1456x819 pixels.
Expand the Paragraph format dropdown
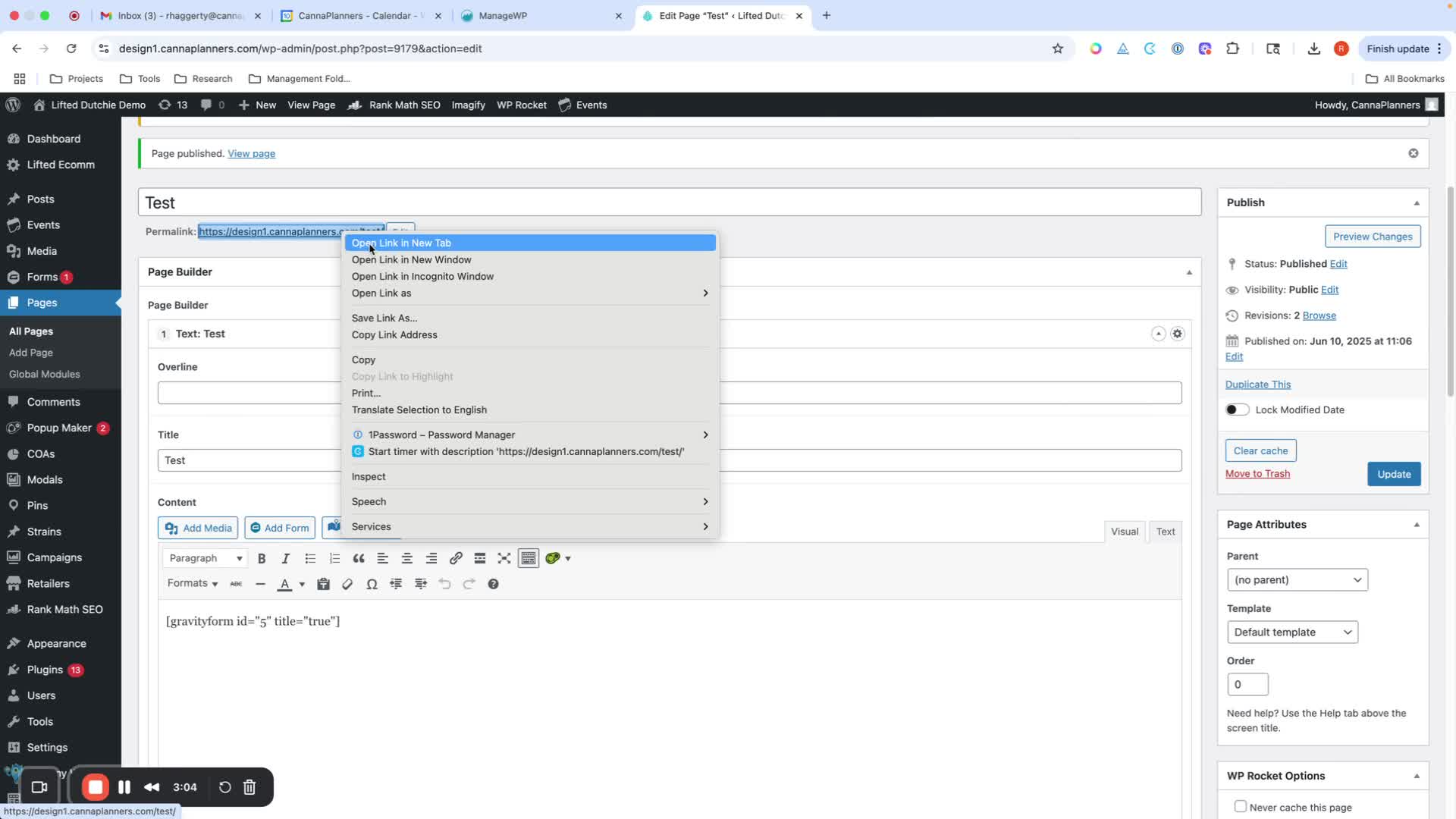click(x=206, y=558)
